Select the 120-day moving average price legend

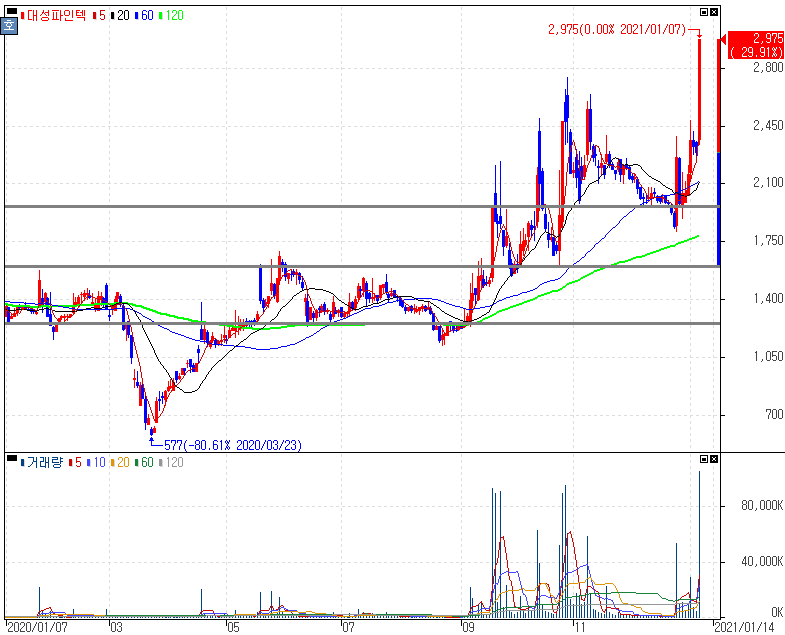click(x=171, y=16)
